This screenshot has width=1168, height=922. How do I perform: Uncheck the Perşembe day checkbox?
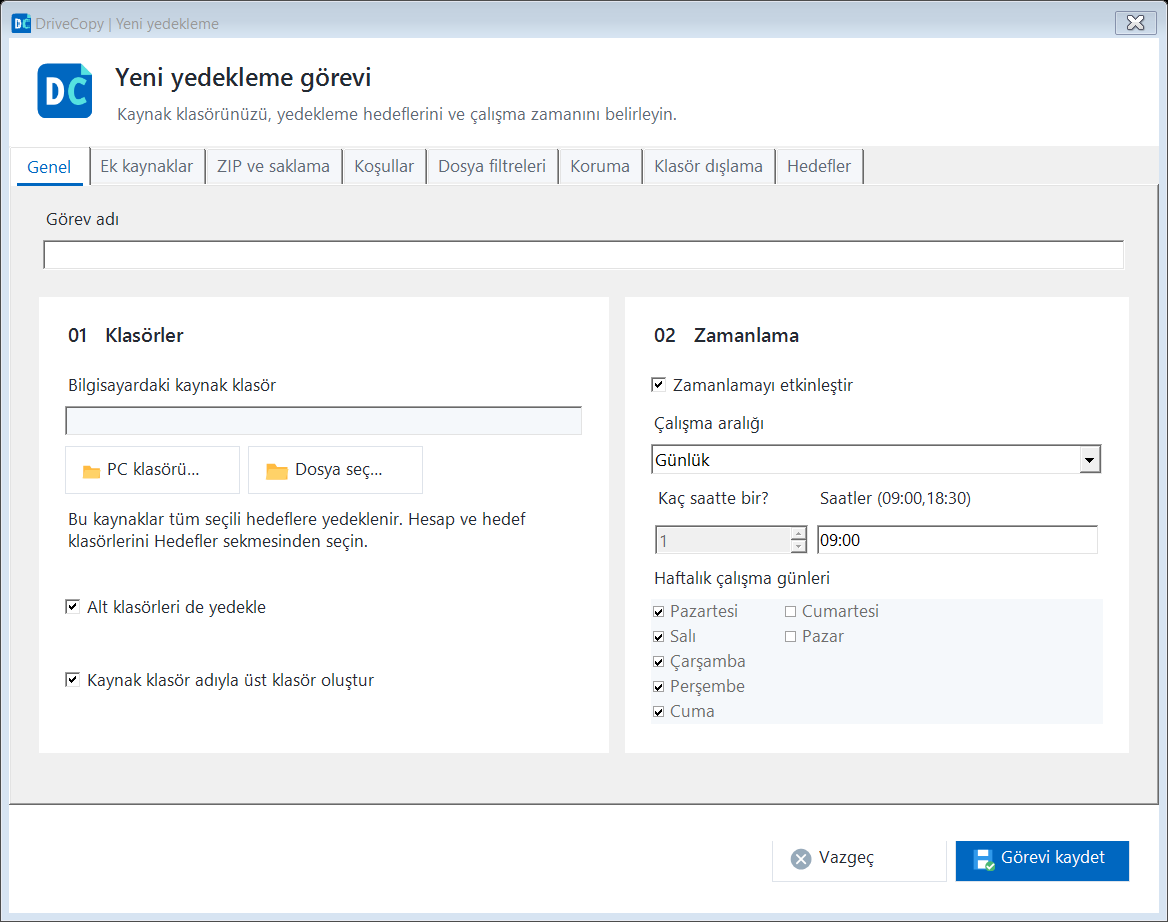click(658, 687)
